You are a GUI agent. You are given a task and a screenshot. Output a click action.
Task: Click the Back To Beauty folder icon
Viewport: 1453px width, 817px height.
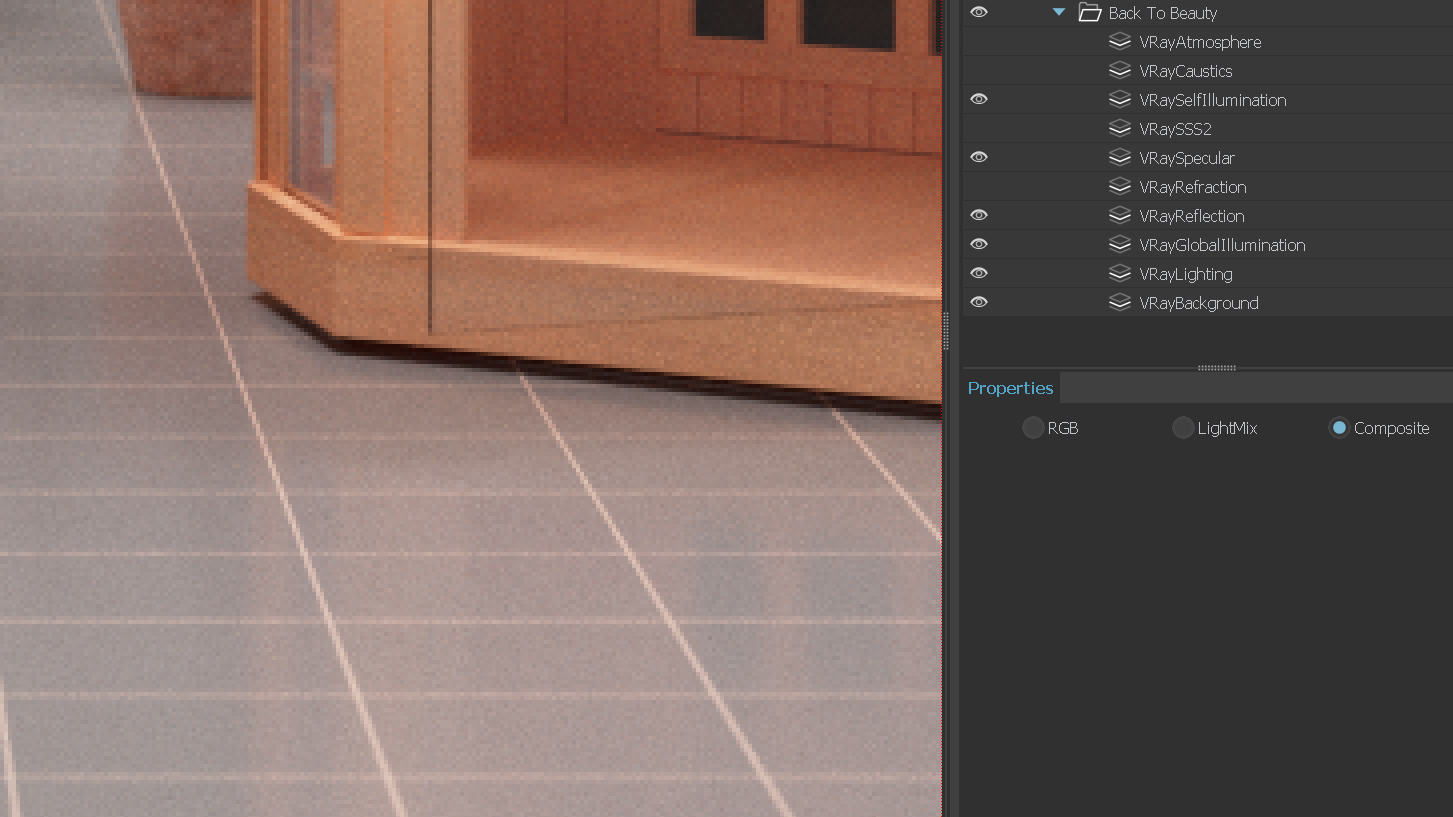click(x=1090, y=13)
